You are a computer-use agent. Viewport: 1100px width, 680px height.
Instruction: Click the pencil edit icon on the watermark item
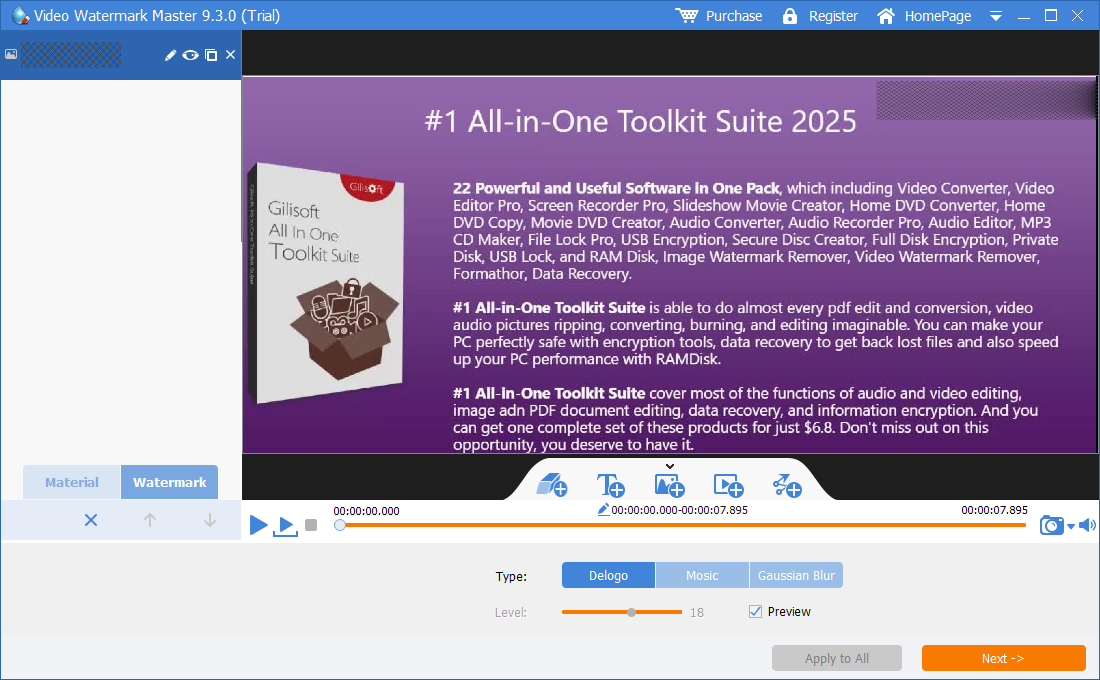[x=170, y=55]
